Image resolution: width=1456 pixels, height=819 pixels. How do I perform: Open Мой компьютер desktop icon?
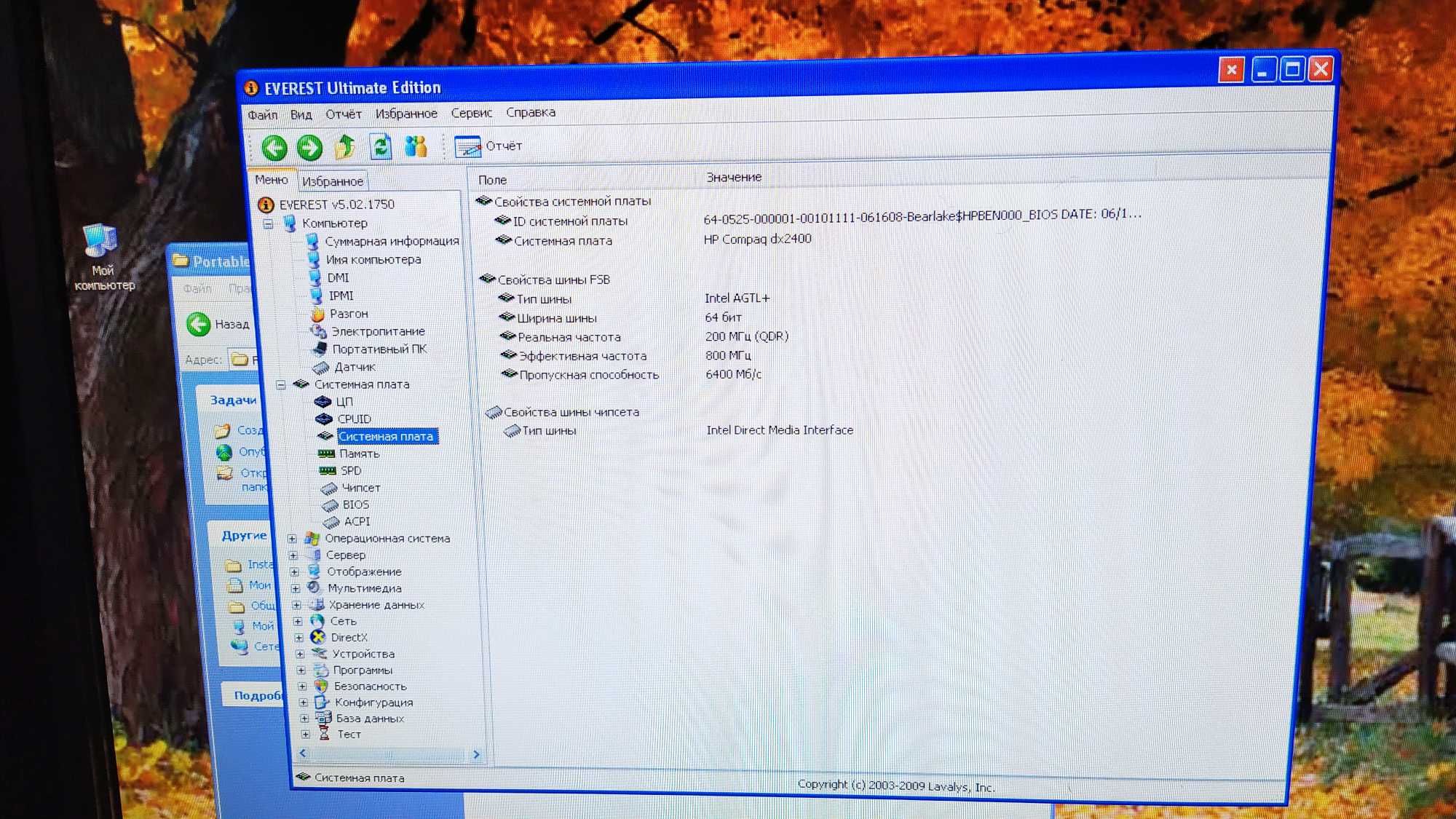click(x=103, y=257)
